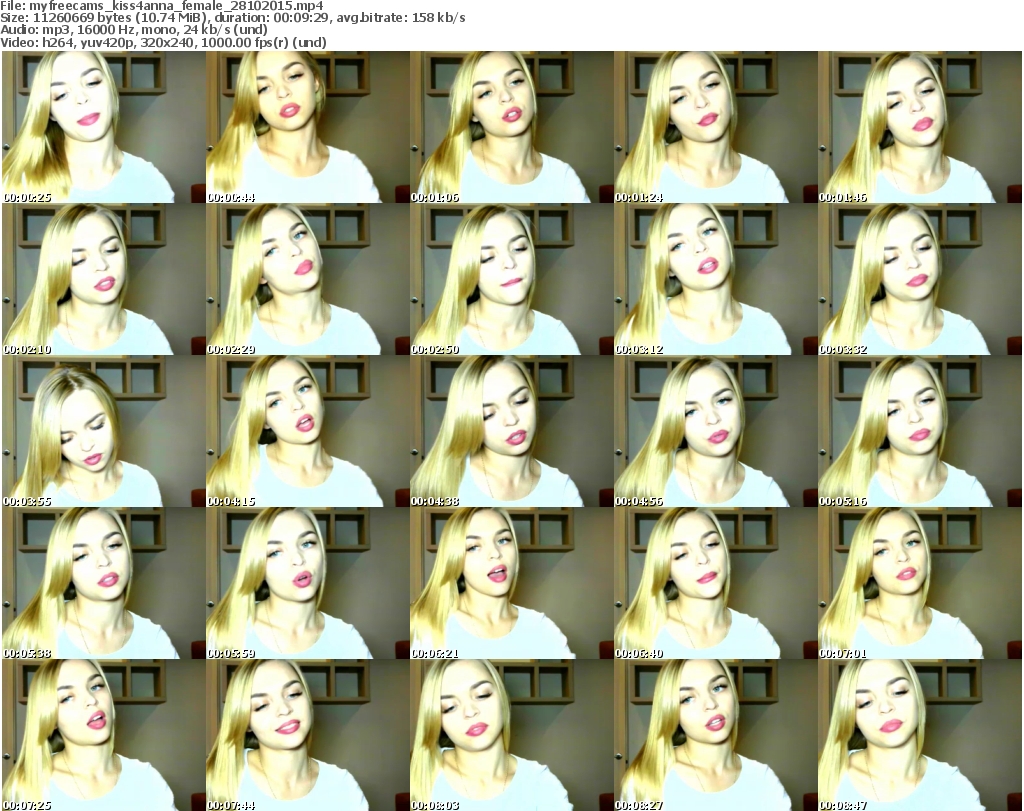Select the "Size: 11260669 bytes" header line
Screen dimensions: 1024x811
233,18
